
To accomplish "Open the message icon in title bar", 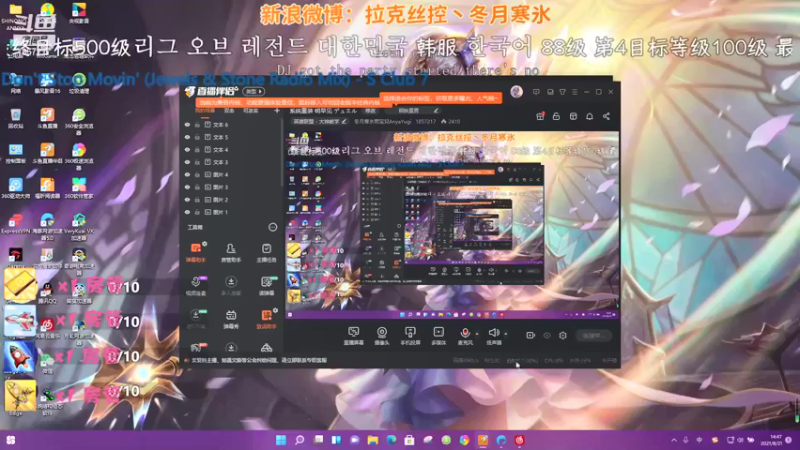I will point(536,92).
